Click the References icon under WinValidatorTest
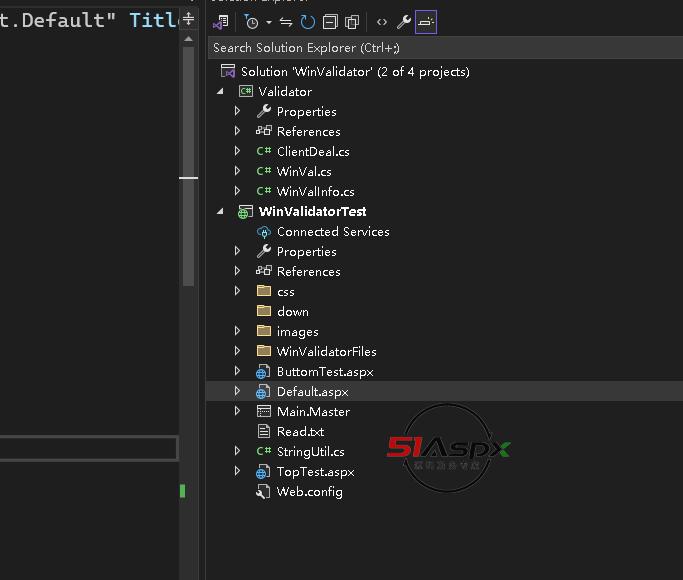The width and height of the screenshot is (683, 580). coord(264,271)
